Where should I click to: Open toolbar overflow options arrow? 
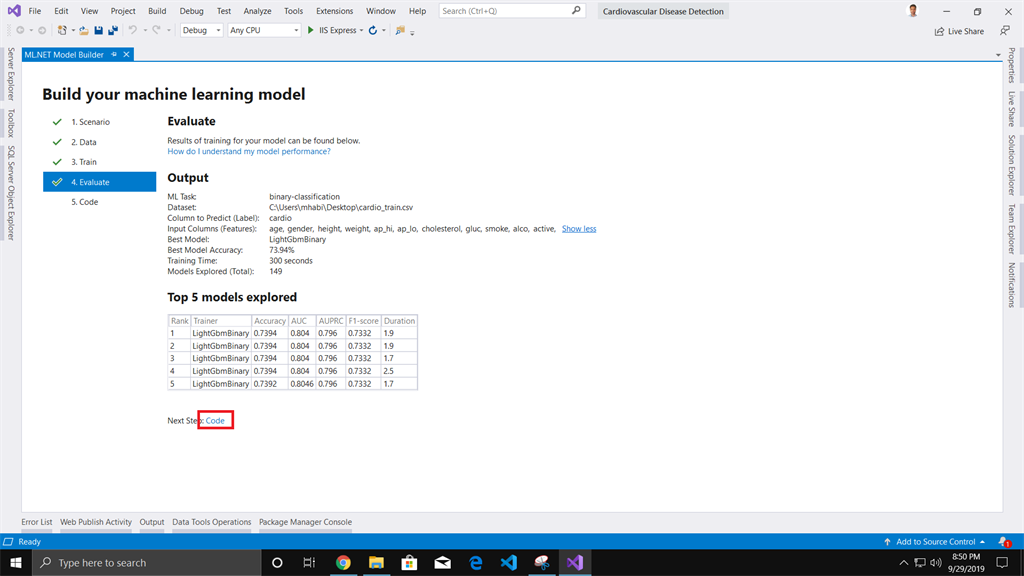[x=412, y=33]
